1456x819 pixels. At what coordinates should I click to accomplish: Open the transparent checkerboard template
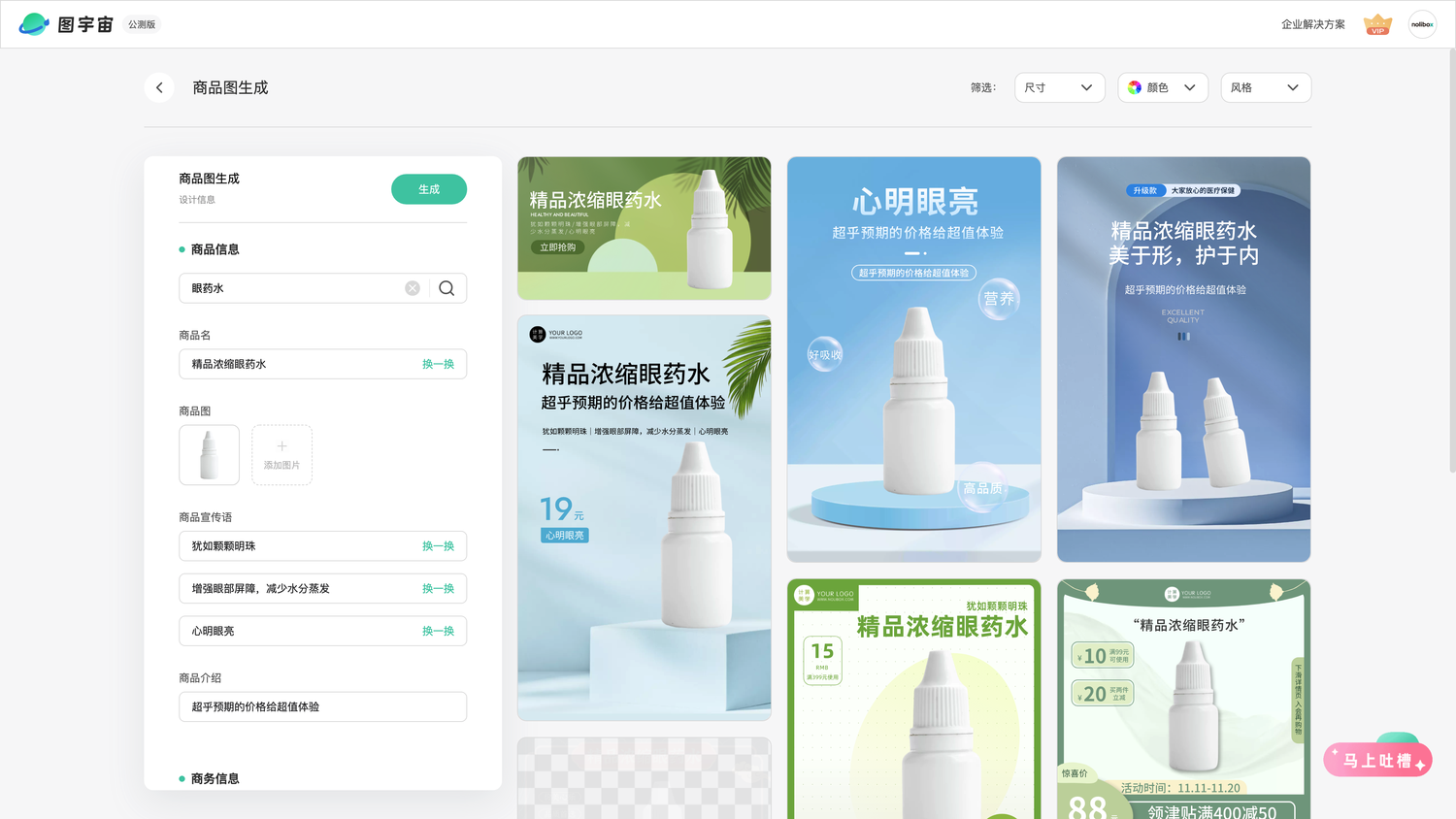645,778
